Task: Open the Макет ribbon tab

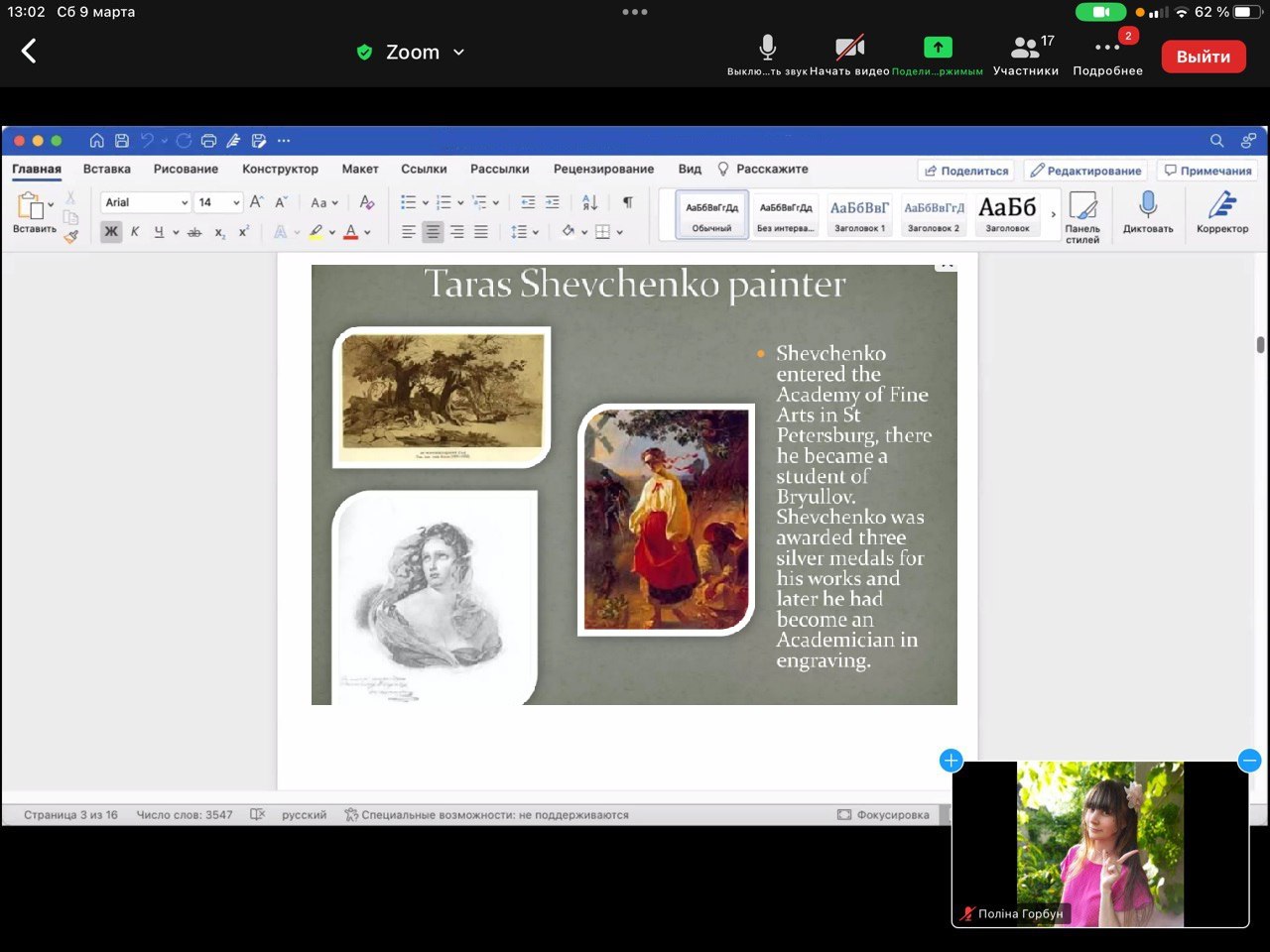Action: pos(360,170)
